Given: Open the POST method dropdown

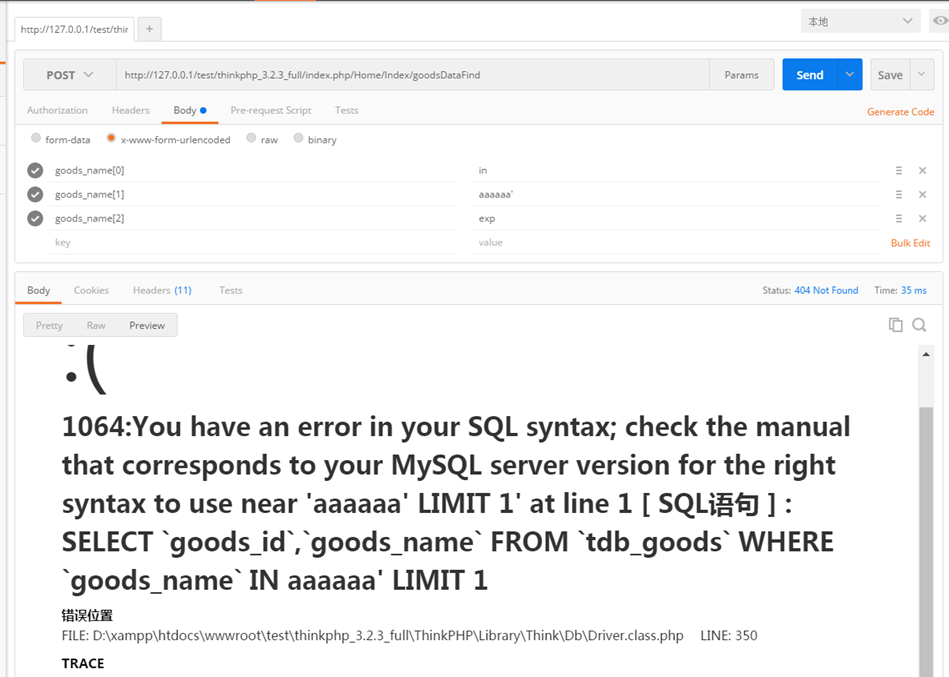Looking at the screenshot, I should (70, 74).
